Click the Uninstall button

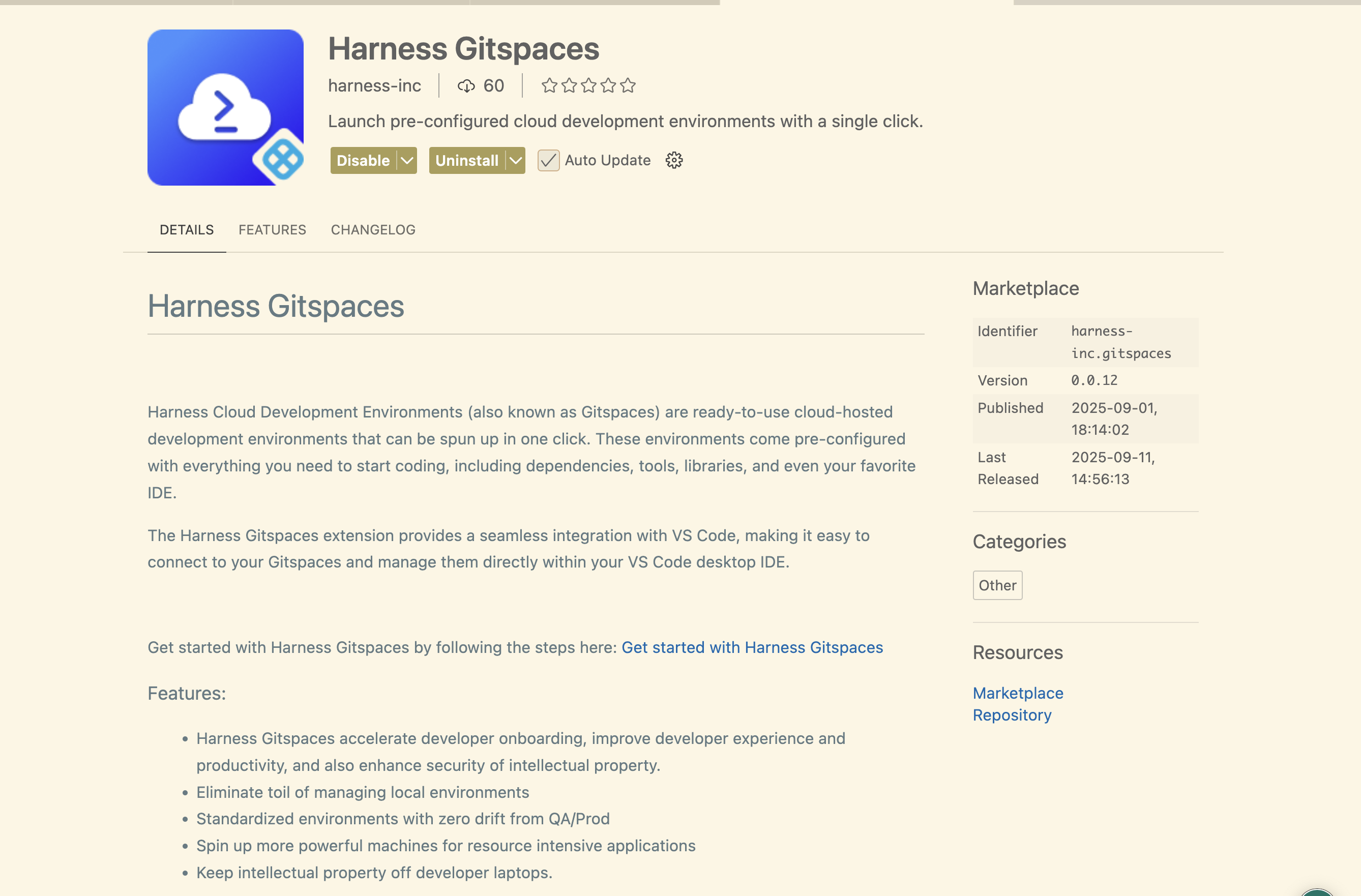pos(466,161)
